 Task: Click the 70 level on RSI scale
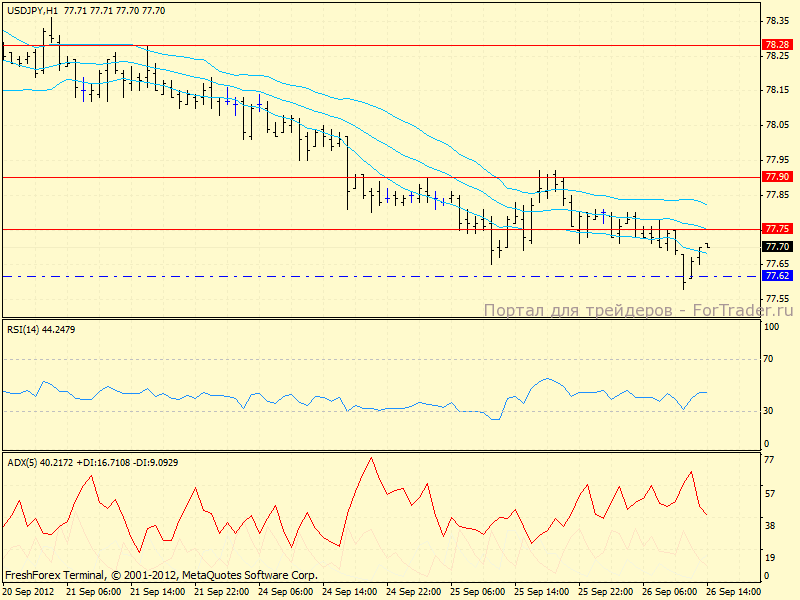[x=771, y=358]
